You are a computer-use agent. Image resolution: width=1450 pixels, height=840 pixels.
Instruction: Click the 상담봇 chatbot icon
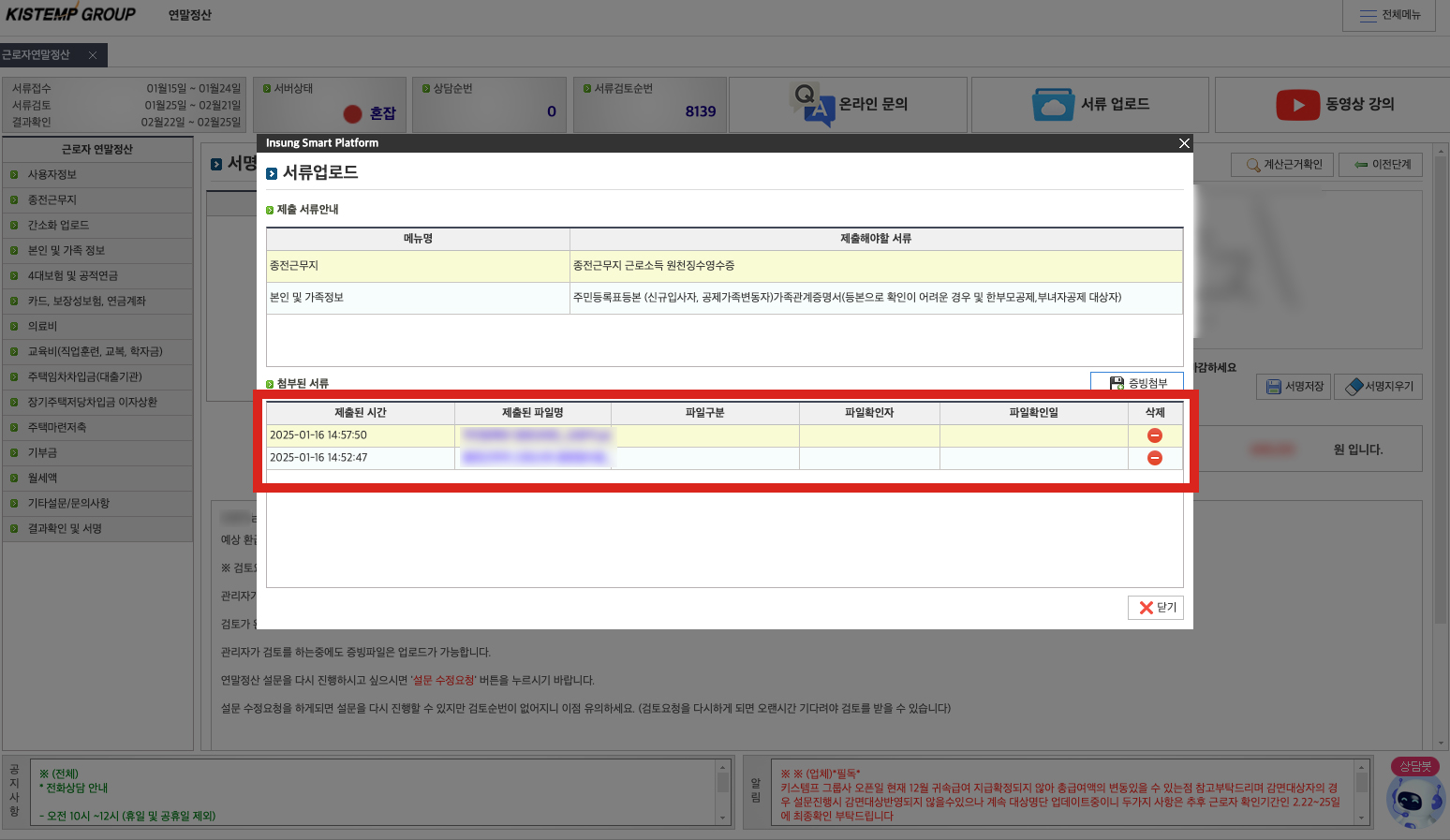tap(1415, 794)
